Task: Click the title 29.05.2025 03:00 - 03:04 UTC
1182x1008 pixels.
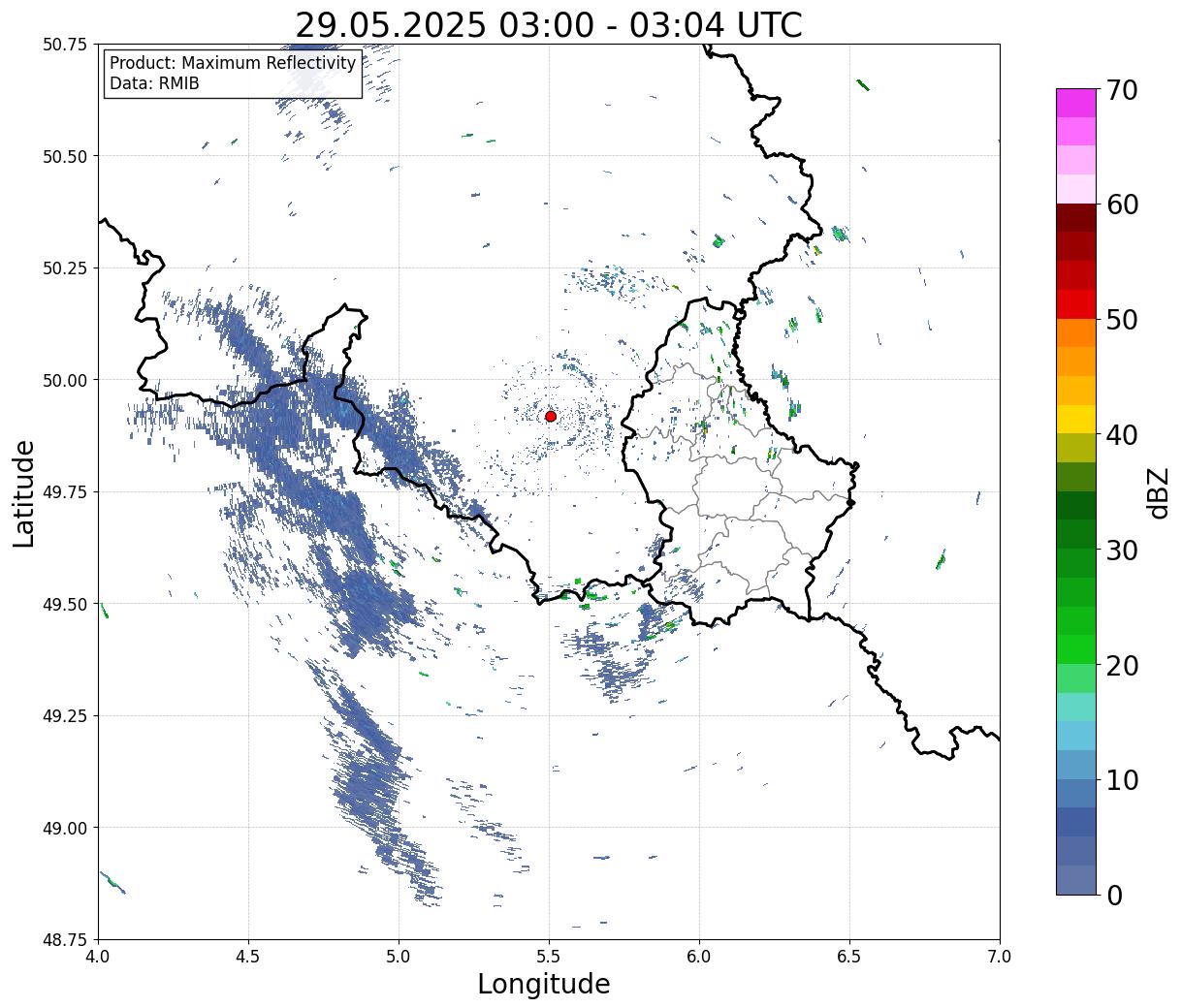Action: pos(549,25)
